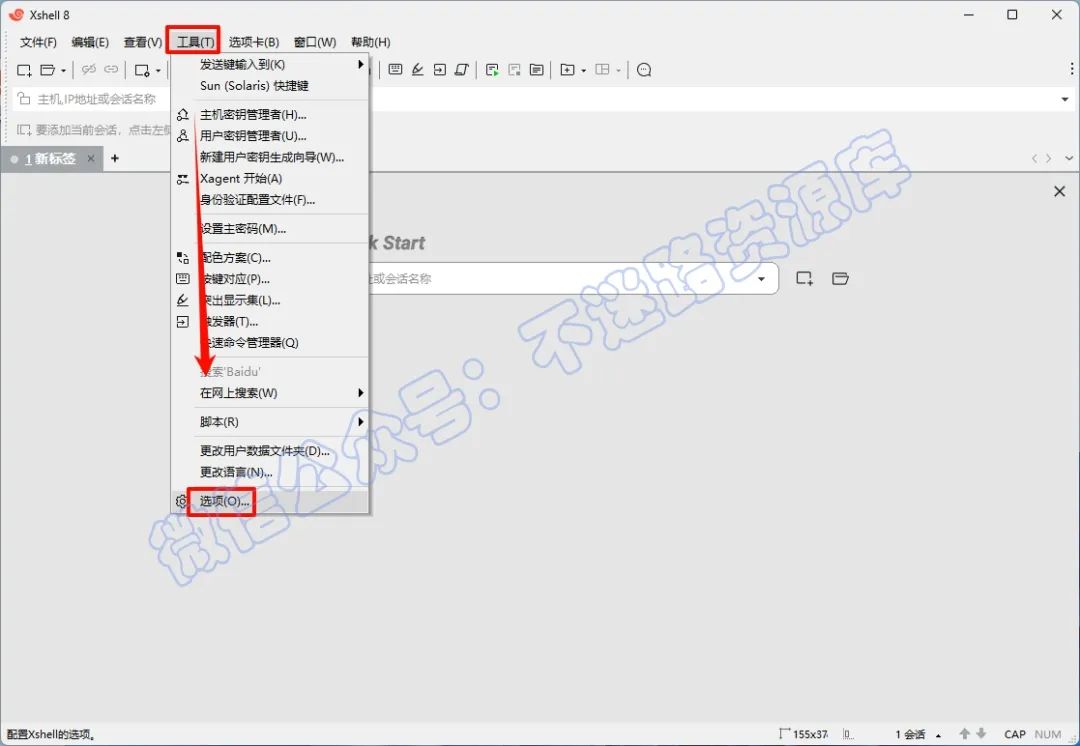Expand the Properties icon dropdown arrow

click(158, 70)
